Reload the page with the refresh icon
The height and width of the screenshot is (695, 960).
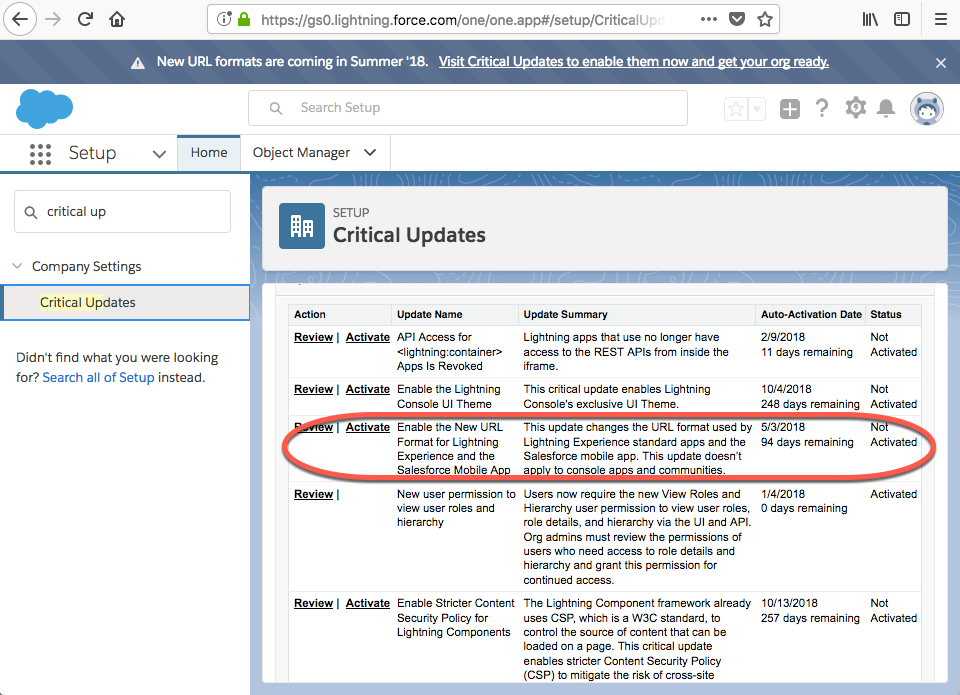pyautogui.click(x=85, y=20)
